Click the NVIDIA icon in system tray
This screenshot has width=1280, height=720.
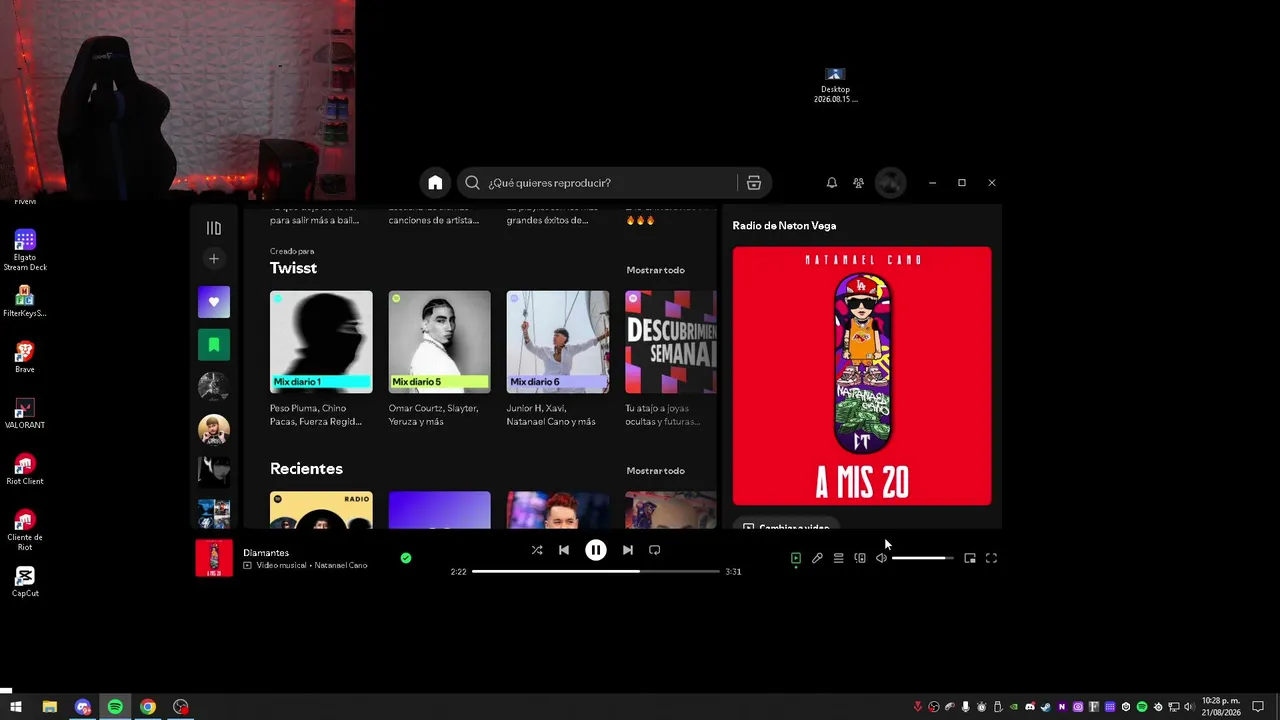click(x=1014, y=707)
